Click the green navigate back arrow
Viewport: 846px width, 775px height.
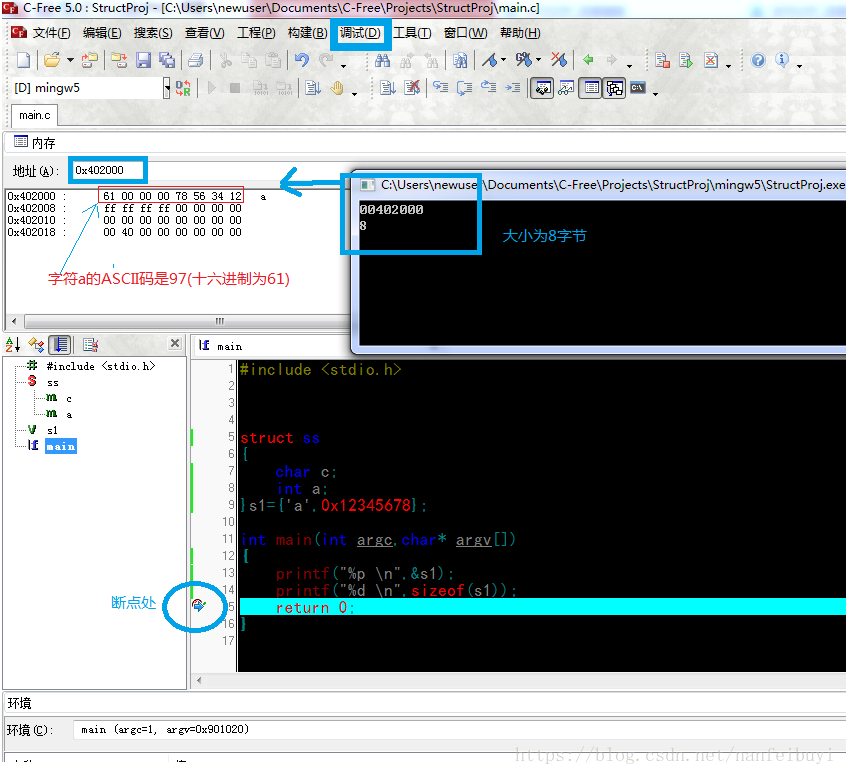[588, 60]
